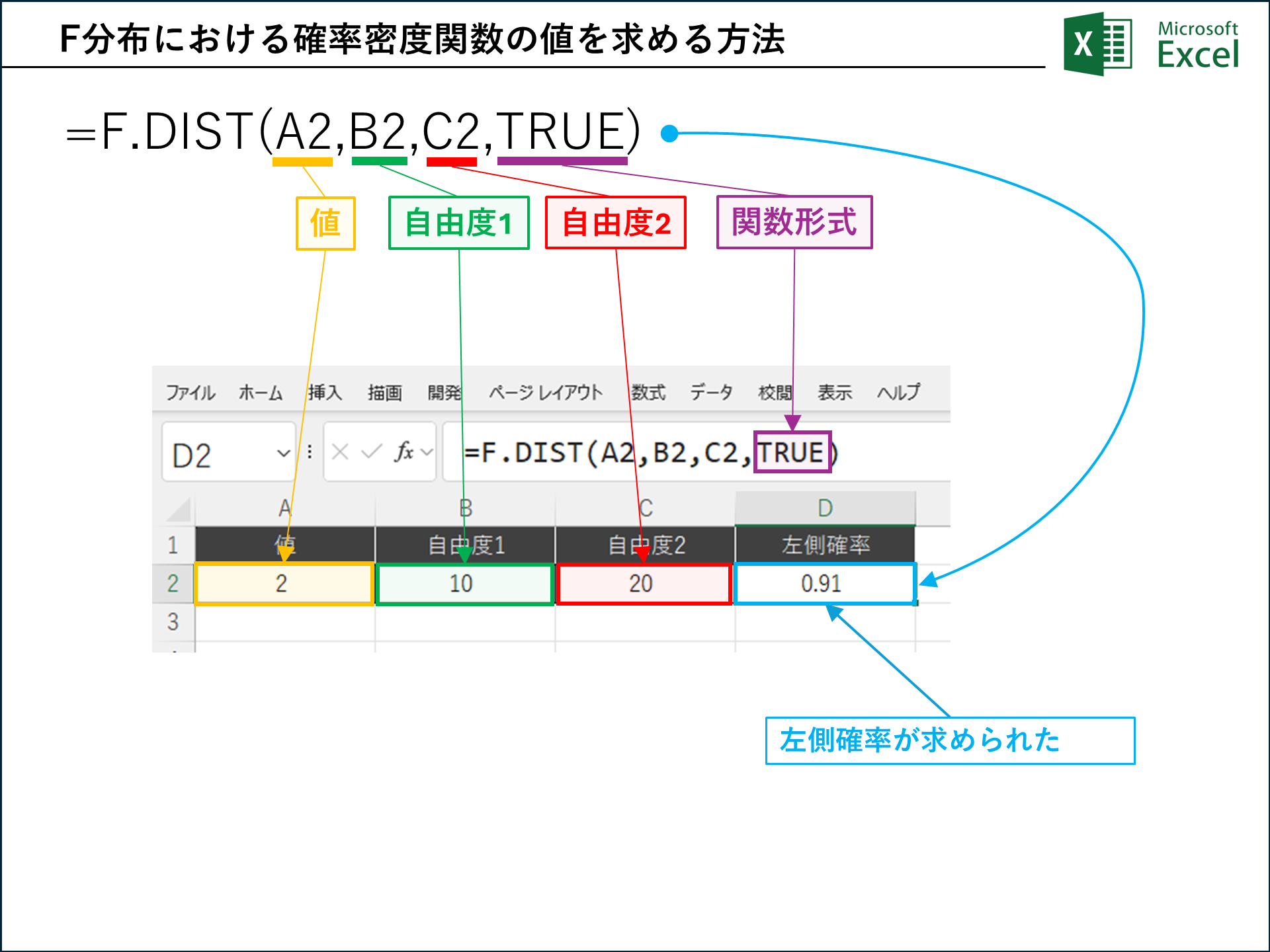Select column D header
1270x952 pixels.
point(825,508)
